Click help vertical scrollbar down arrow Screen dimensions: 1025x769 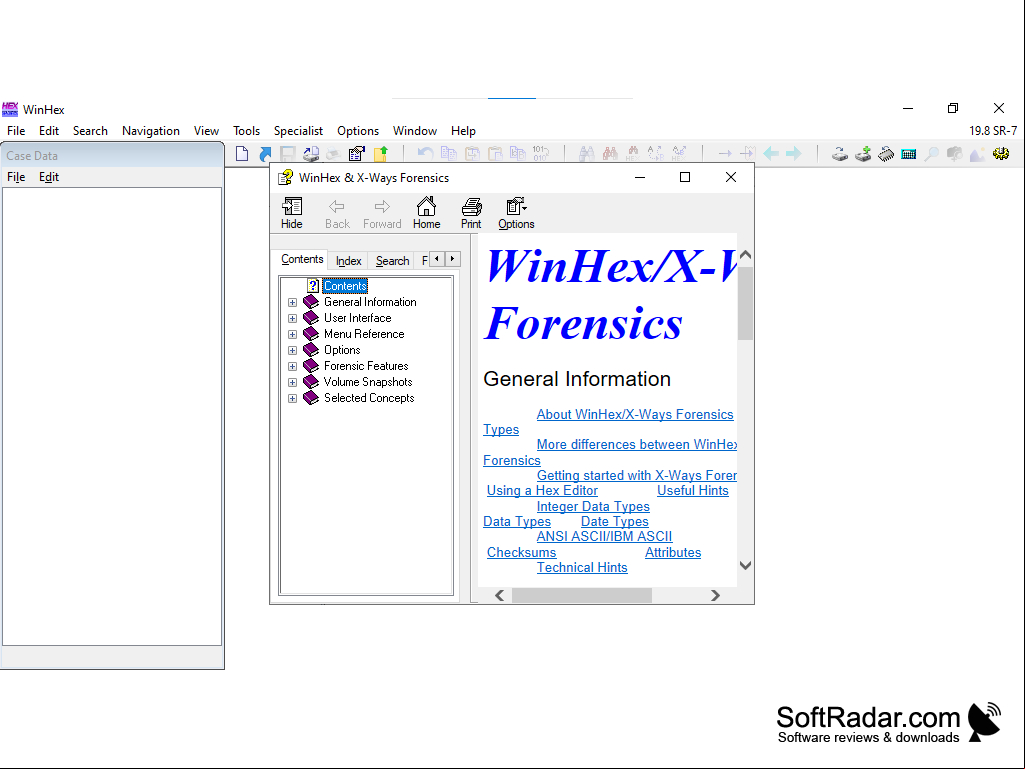click(745, 565)
